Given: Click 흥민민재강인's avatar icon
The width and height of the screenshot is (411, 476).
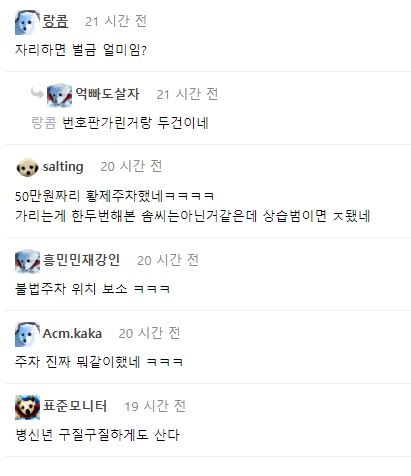Looking at the screenshot, I should coord(27,262).
